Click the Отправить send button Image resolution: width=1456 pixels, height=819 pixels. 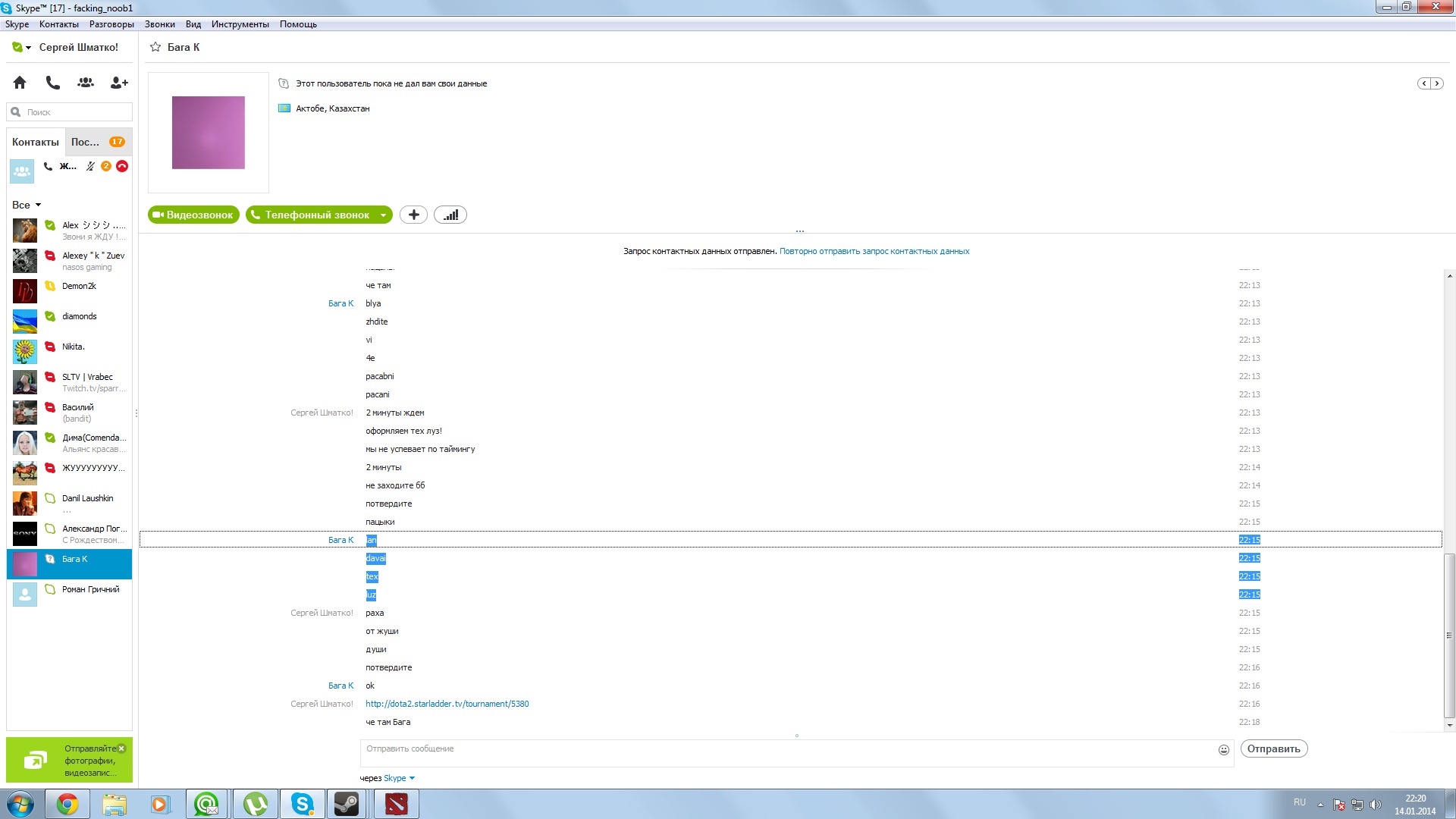point(1274,748)
